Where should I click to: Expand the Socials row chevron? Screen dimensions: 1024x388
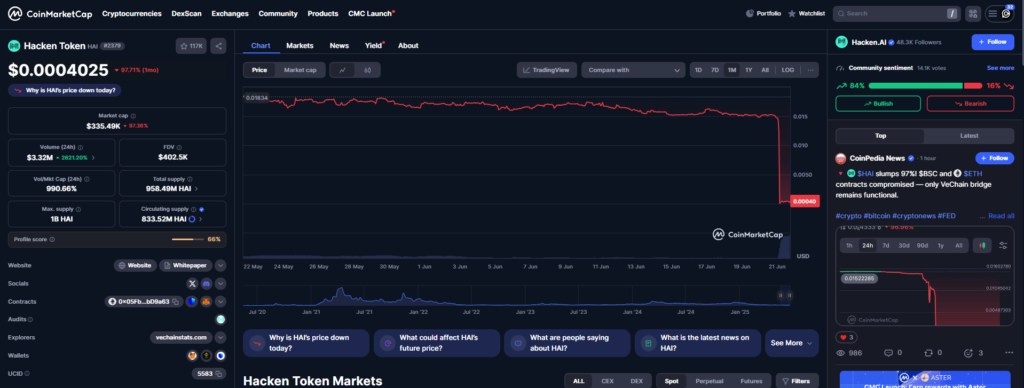(x=221, y=283)
